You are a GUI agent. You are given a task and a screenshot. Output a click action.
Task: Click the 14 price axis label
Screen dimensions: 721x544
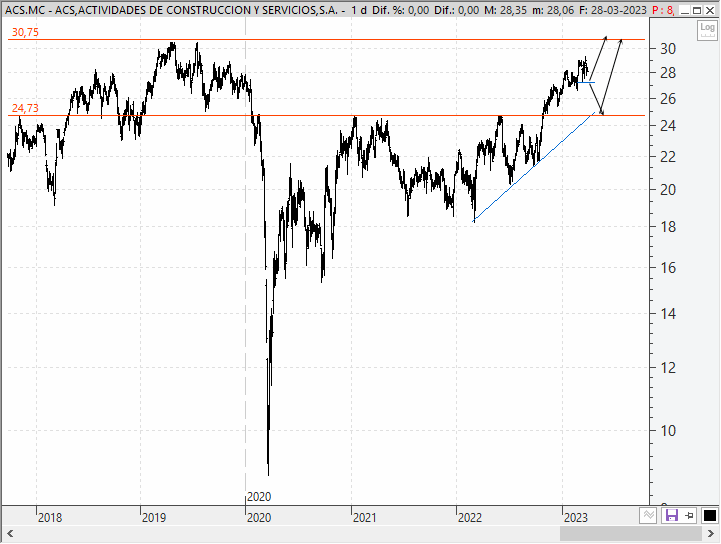[x=668, y=314]
